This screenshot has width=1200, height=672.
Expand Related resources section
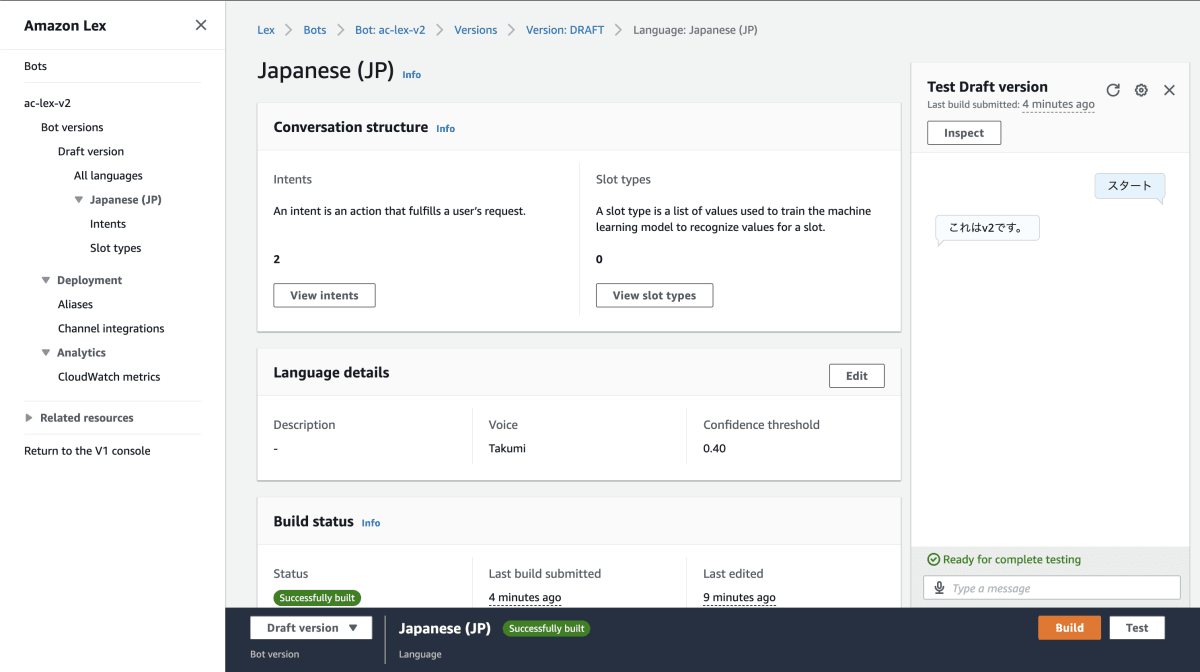[x=29, y=418]
